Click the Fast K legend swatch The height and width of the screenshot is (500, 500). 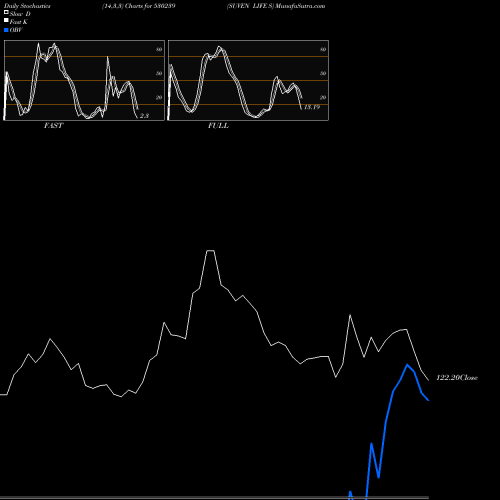pyautogui.click(x=6, y=20)
